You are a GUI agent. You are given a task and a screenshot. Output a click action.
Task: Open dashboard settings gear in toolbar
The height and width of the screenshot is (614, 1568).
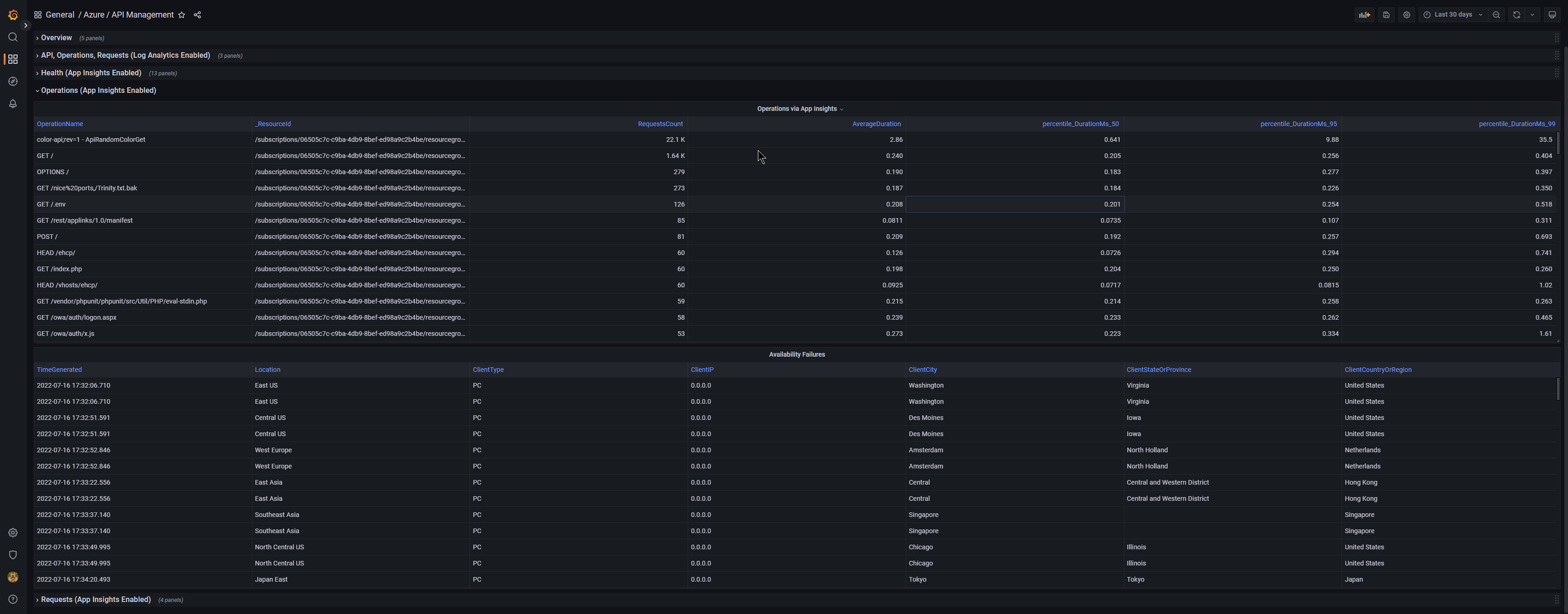pos(1406,15)
